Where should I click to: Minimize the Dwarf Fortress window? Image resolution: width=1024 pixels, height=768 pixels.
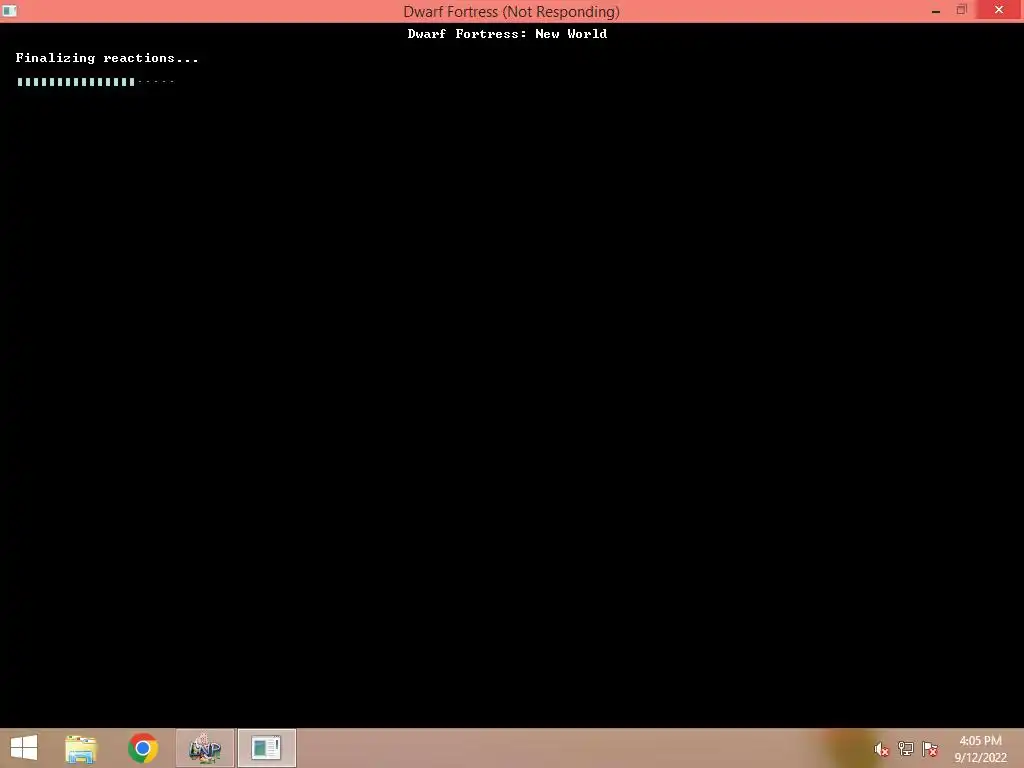936,10
